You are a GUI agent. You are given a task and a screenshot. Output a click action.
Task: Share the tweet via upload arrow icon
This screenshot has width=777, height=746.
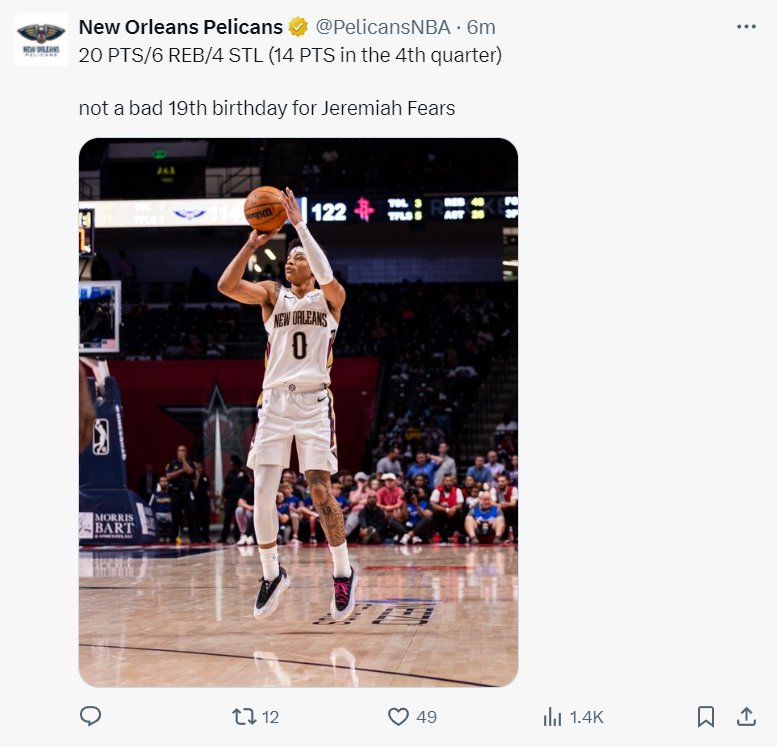pyautogui.click(x=746, y=716)
